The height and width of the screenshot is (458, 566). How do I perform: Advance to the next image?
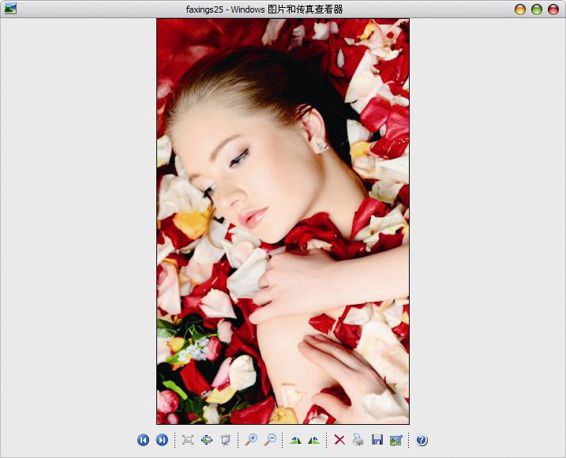click(162, 440)
